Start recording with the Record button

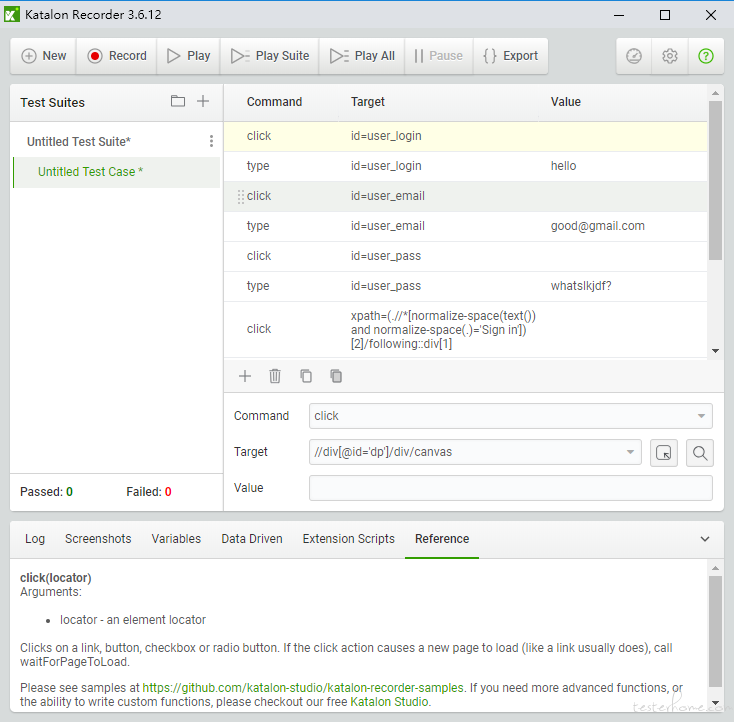pyautogui.click(x=117, y=56)
